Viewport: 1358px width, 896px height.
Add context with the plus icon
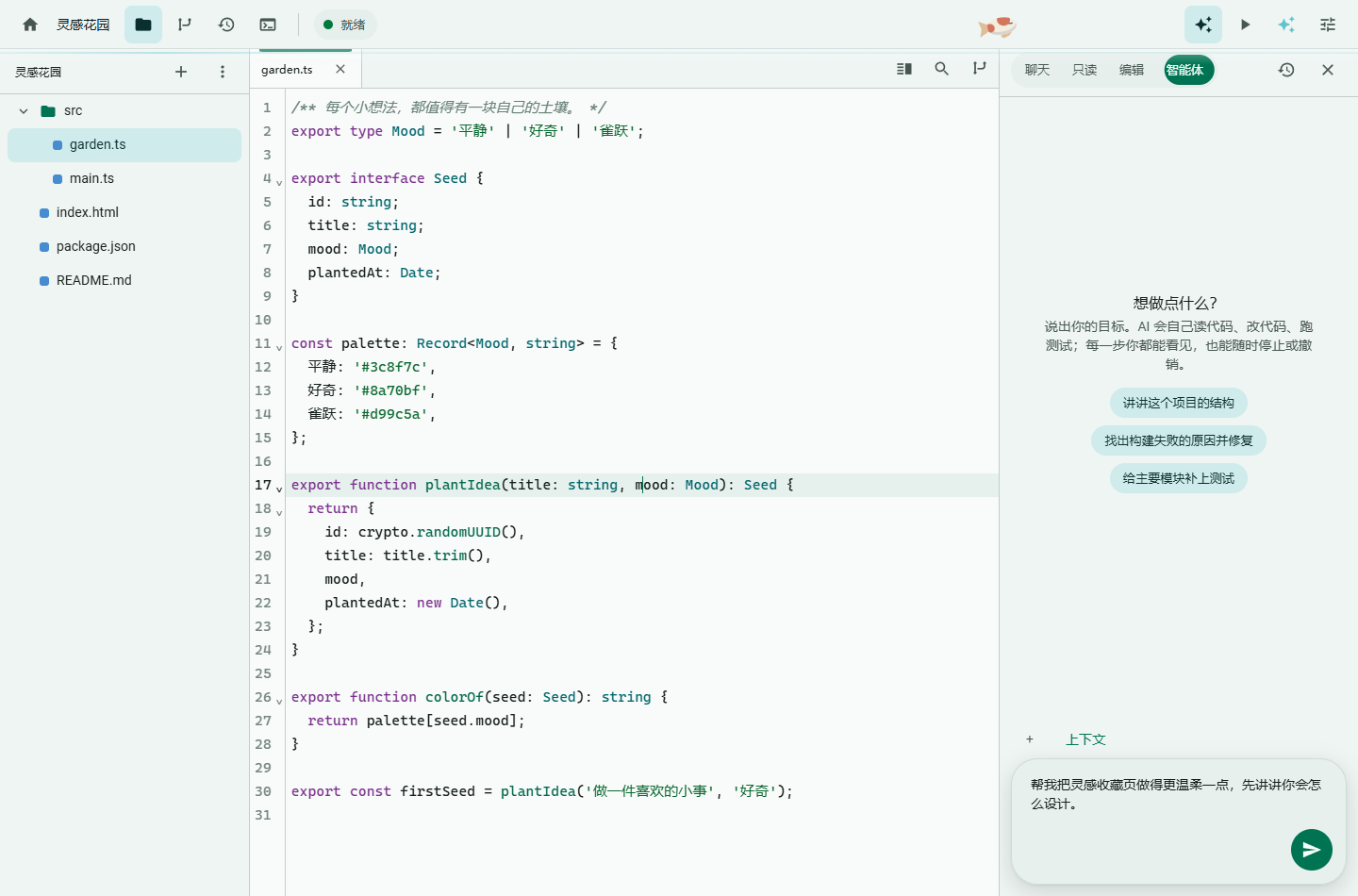click(1030, 739)
